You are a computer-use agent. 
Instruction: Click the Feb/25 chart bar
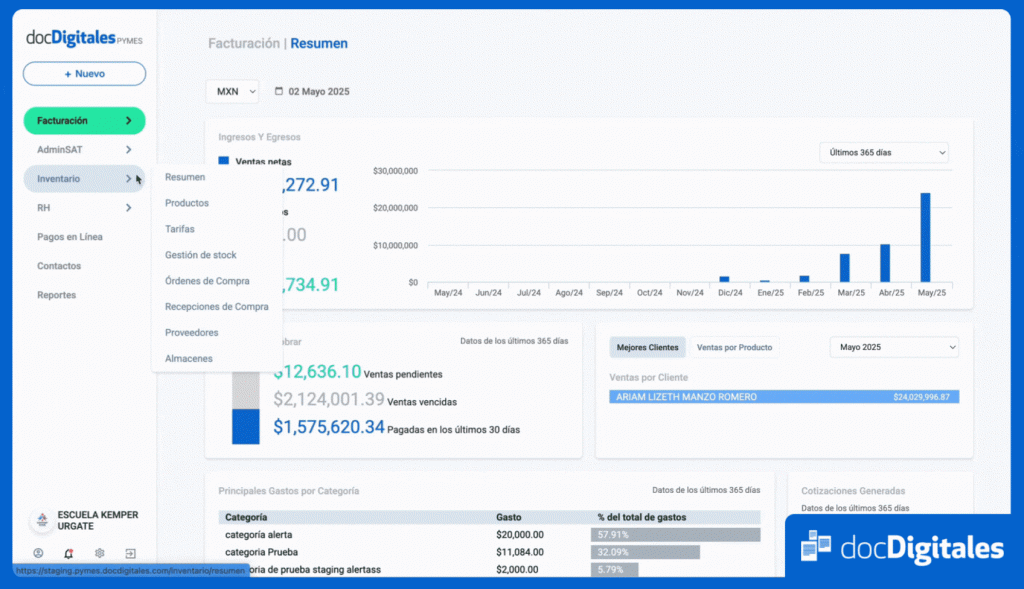(805, 279)
